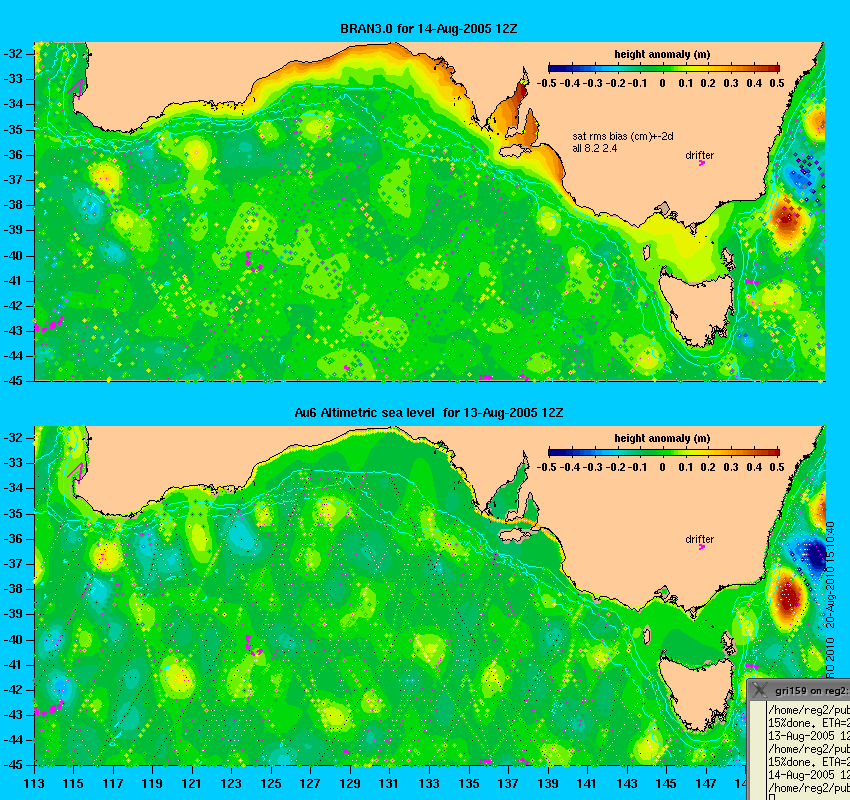Click the '-44' latitude label of the bottom plot
This screenshot has width=850, height=800.
[x=14, y=740]
